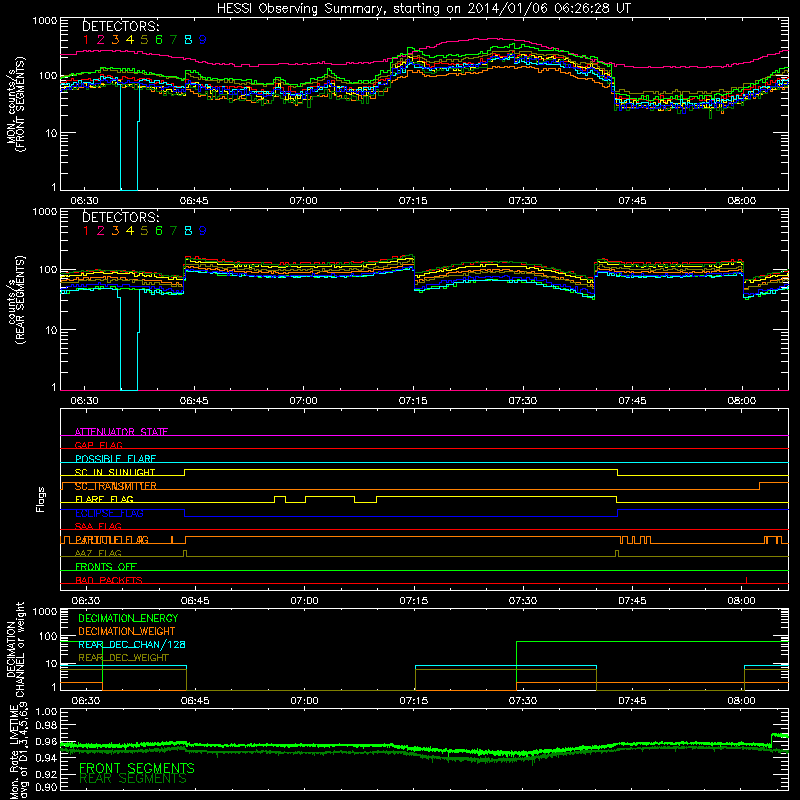Click 07:00 time label under the Flags plot
Screen dimensions: 800x800
[304, 601]
